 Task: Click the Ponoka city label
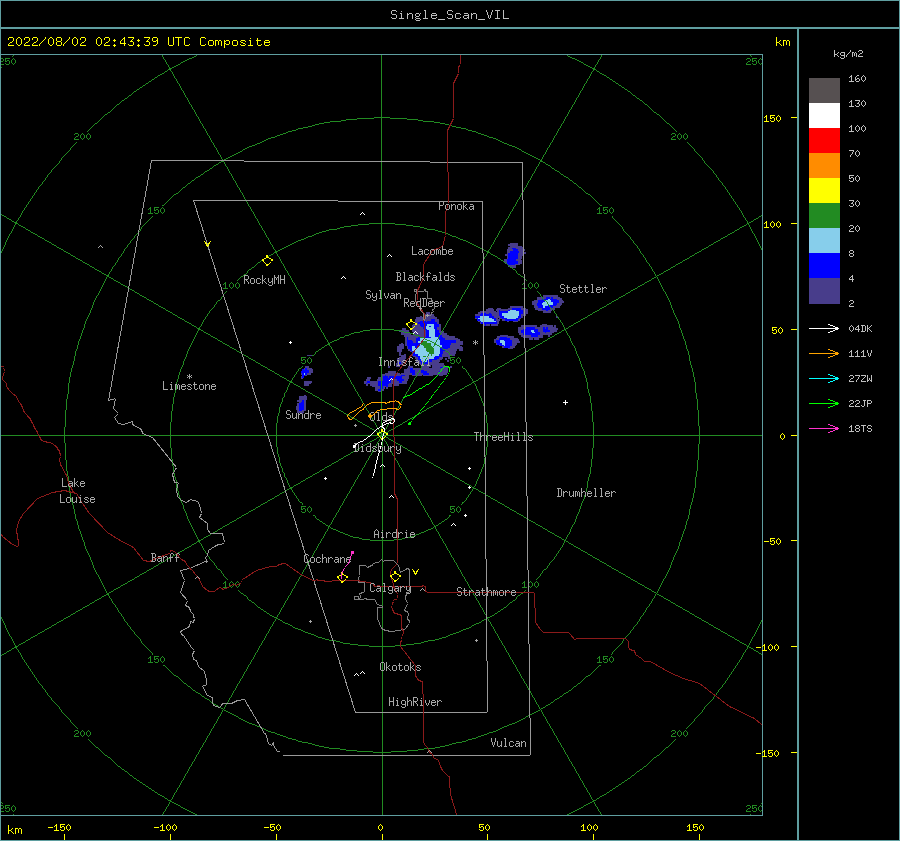tap(456, 206)
